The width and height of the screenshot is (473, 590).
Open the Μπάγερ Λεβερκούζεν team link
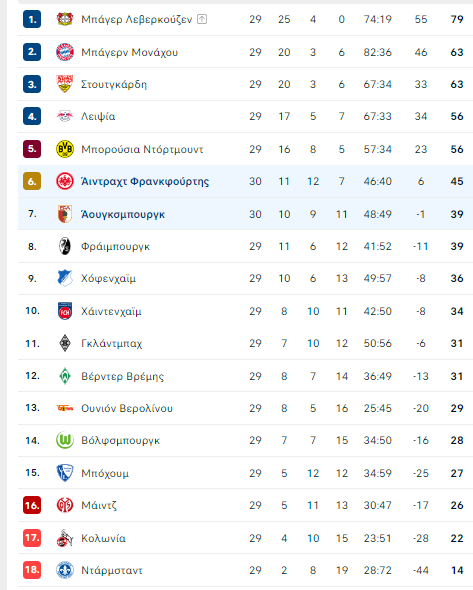point(137,19)
